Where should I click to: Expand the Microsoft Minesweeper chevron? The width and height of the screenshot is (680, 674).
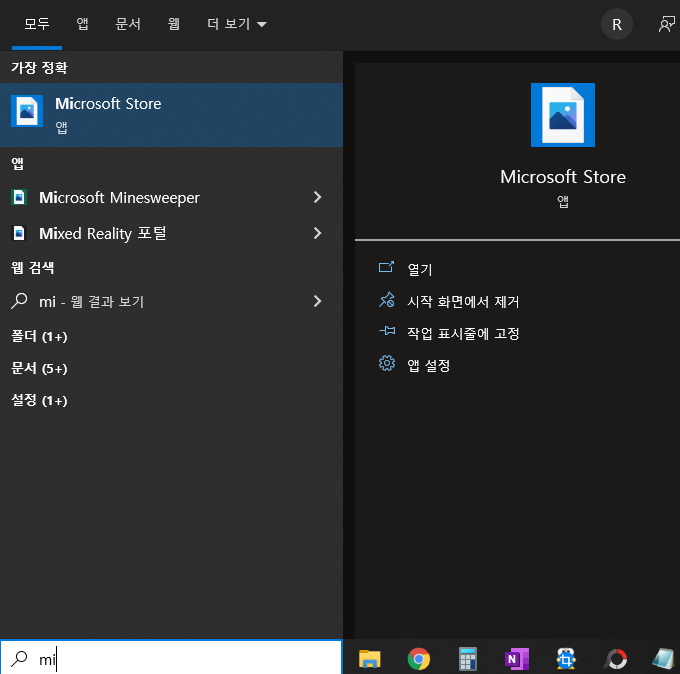(317, 197)
